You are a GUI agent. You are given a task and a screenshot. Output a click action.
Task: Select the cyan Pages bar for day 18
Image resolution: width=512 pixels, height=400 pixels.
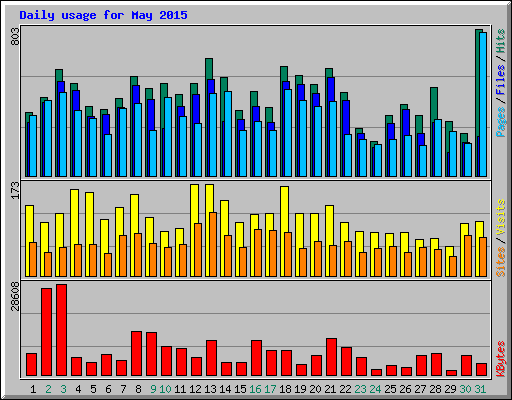click(x=288, y=133)
